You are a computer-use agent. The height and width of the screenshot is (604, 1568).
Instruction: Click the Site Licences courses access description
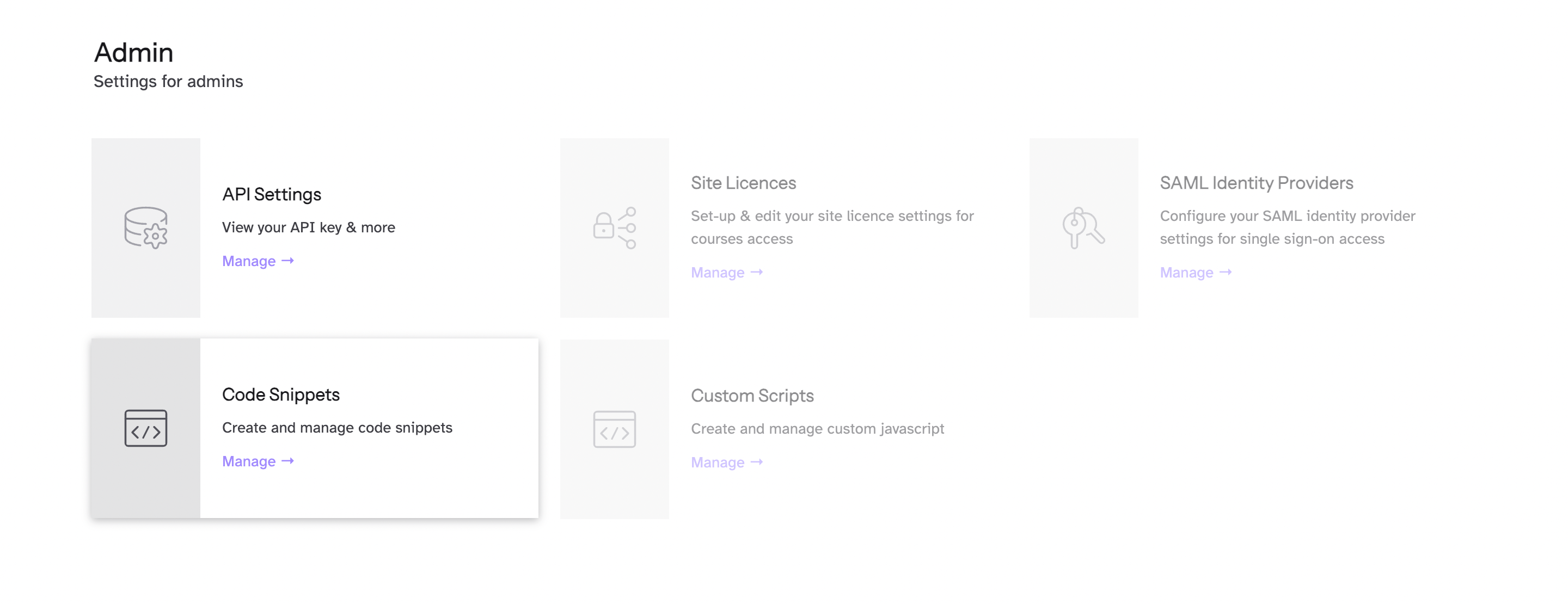click(x=831, y=227)
